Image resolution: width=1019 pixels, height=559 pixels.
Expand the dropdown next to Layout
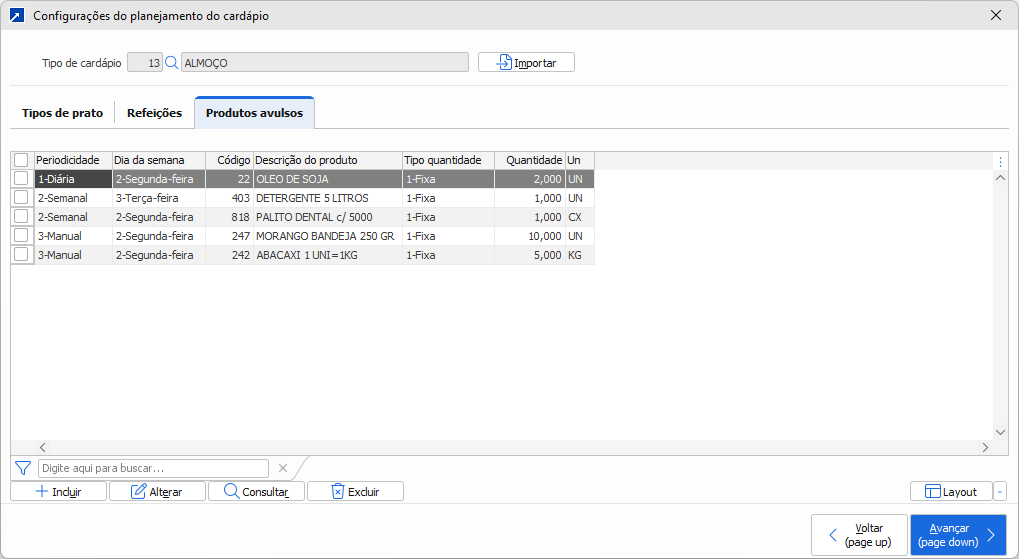pos(1000,492)
